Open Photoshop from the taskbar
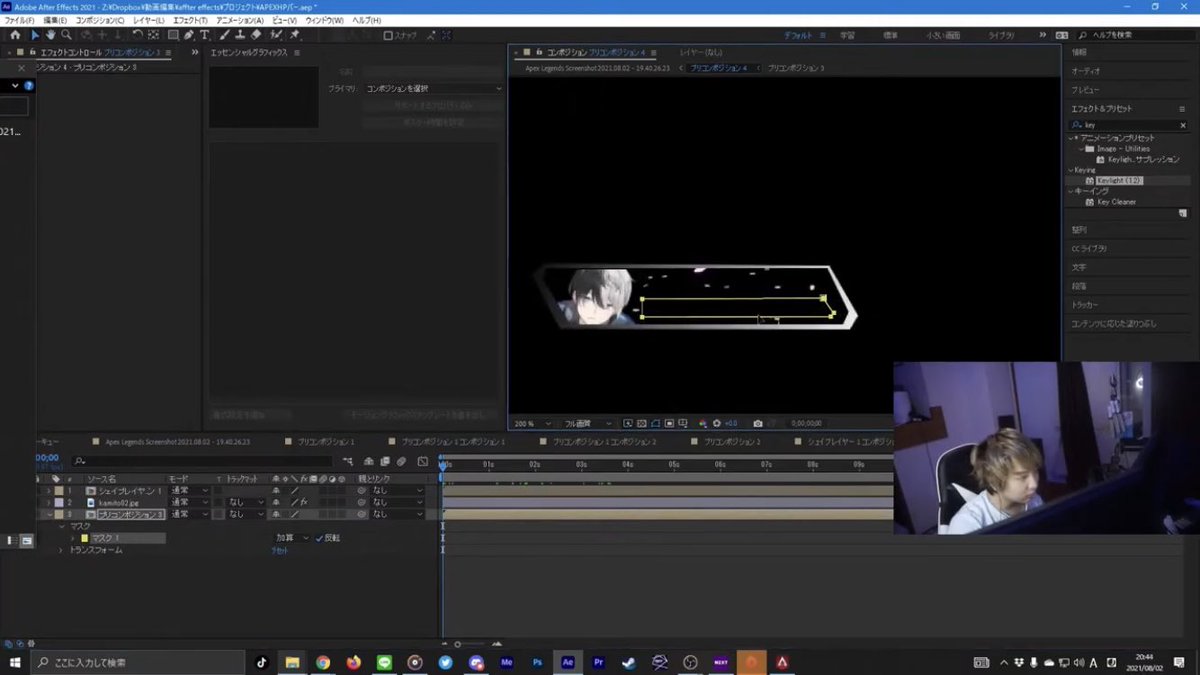The image size is (1200, 675). [x=537, y=662]
